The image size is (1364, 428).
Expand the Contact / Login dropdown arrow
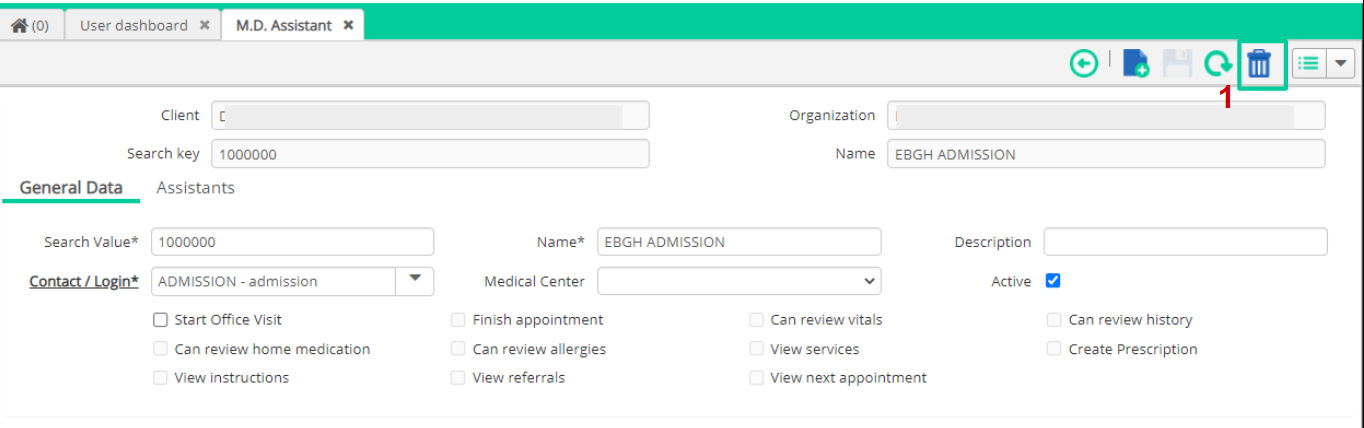coord(415,281)
